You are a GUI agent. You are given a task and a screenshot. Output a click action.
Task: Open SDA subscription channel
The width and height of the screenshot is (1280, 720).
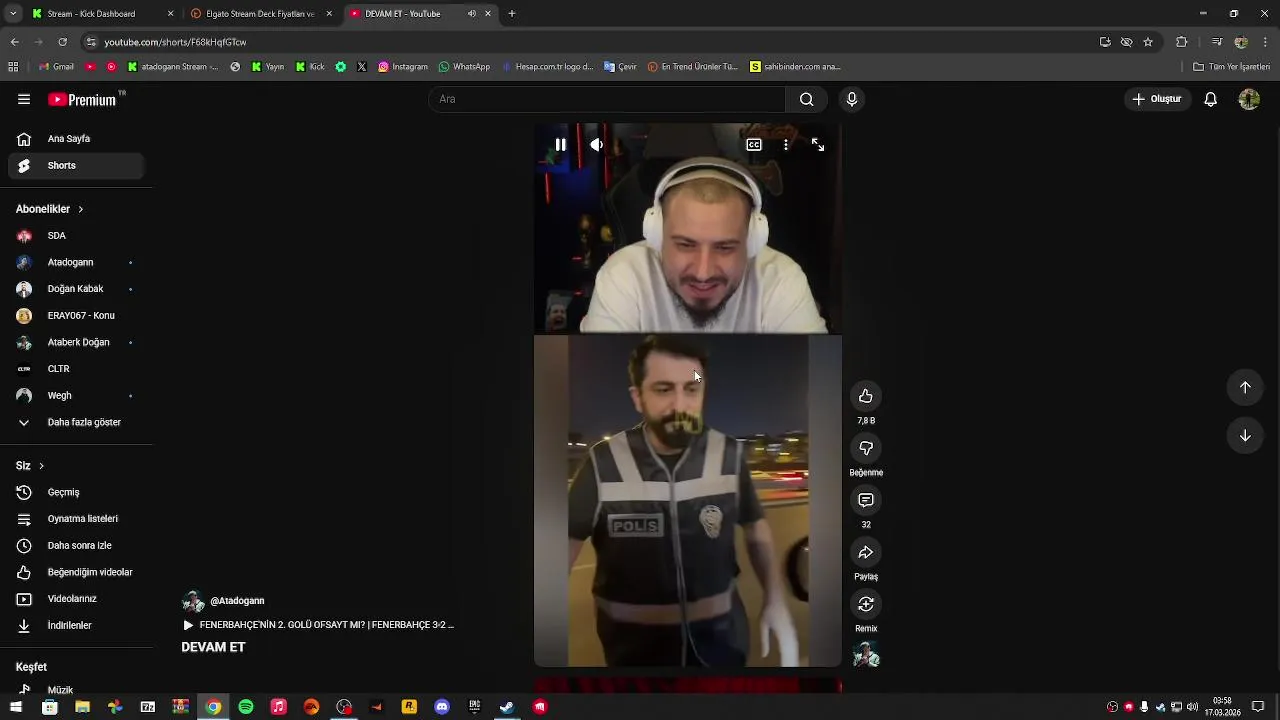pyautogui.click(x=76, y=236)
